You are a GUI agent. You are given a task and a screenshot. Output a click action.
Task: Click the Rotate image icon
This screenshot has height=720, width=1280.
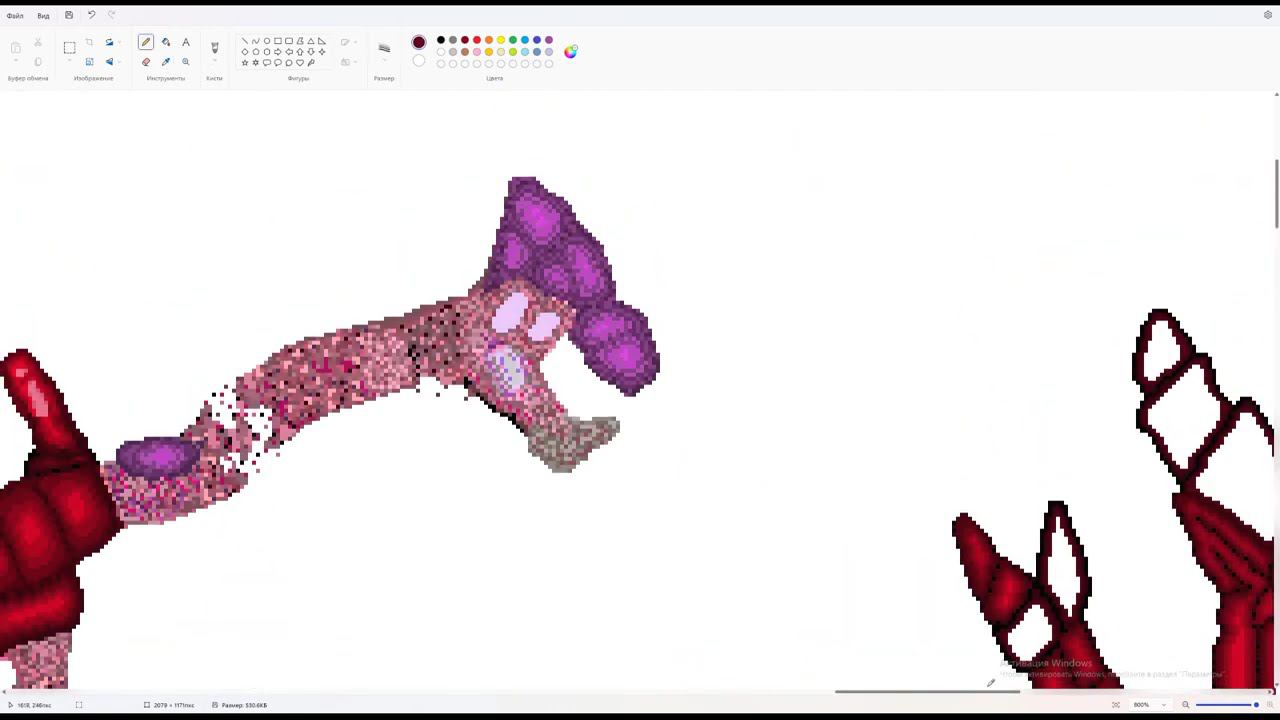[x=109, y=42]
